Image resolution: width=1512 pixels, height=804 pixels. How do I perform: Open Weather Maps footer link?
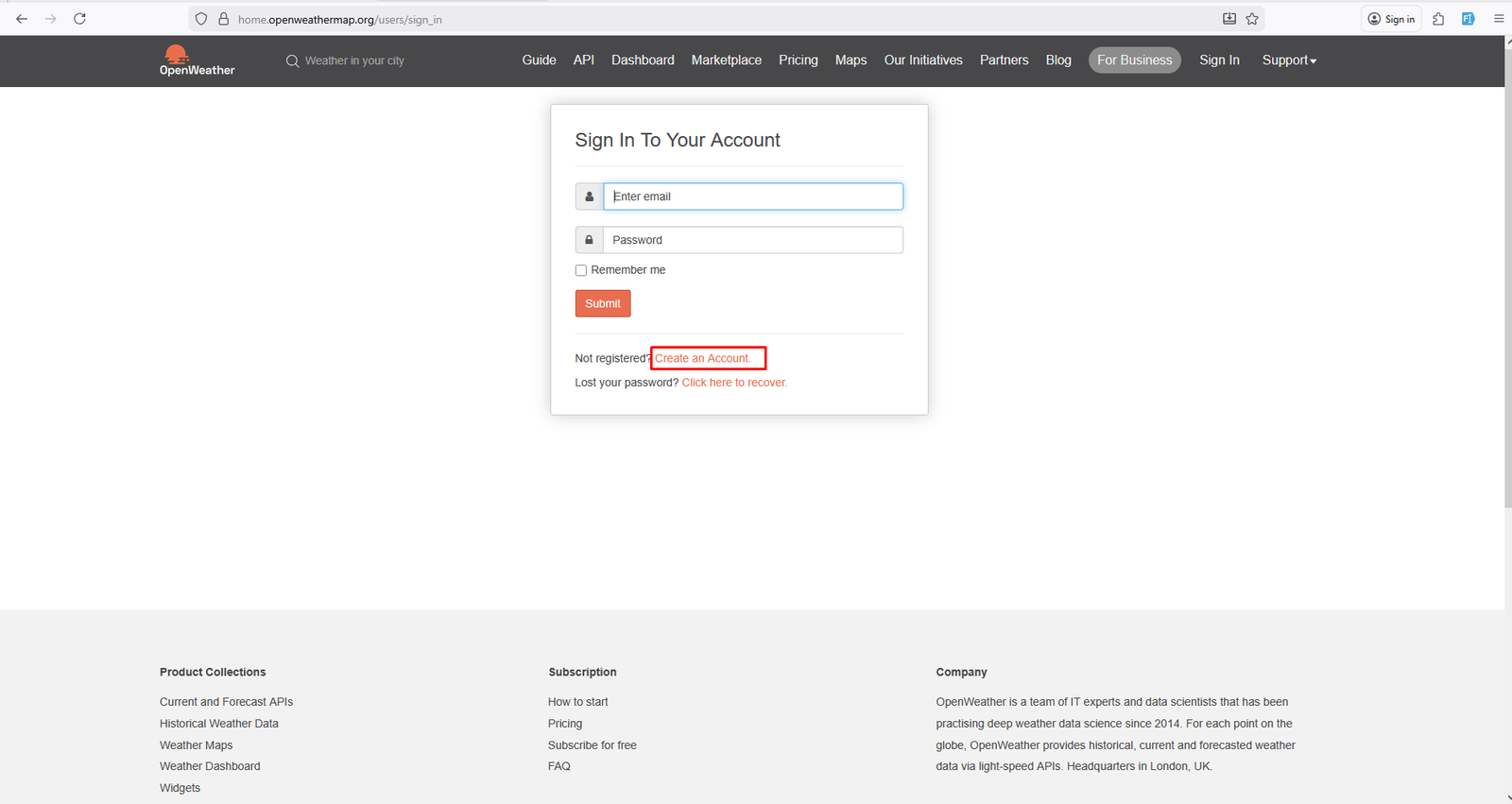[x=196, y=745]
